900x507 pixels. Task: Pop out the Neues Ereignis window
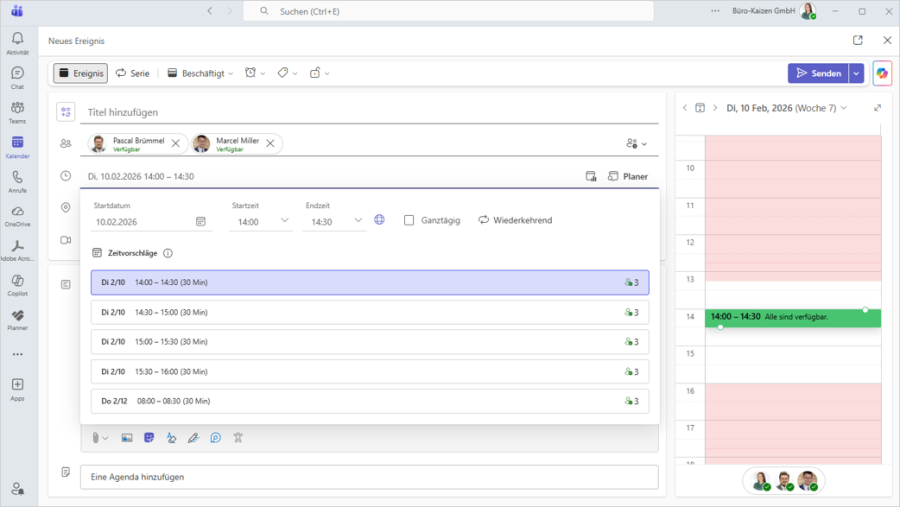click(x=857, y=41)
